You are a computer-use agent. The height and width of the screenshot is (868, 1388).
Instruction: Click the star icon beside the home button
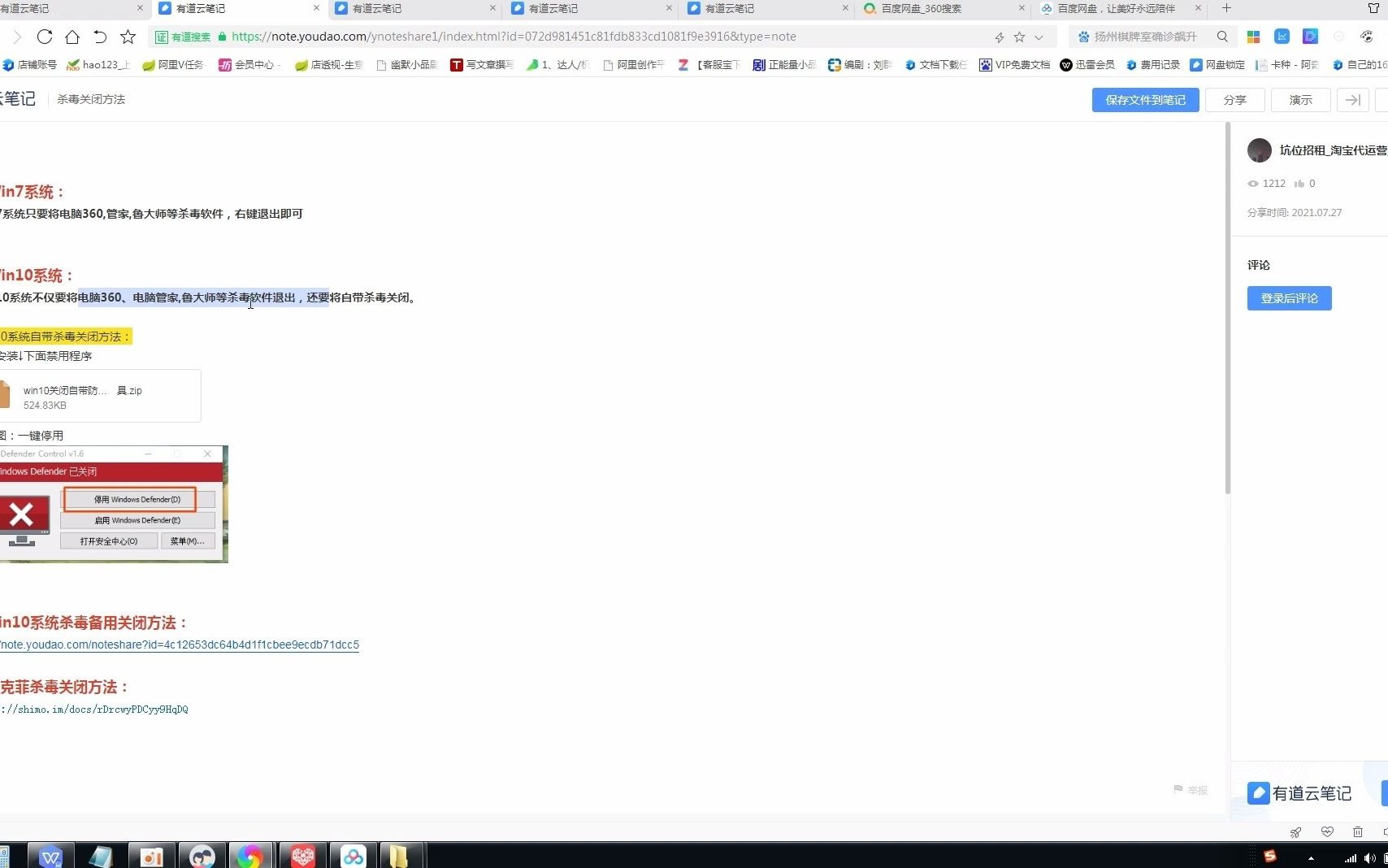128,37
